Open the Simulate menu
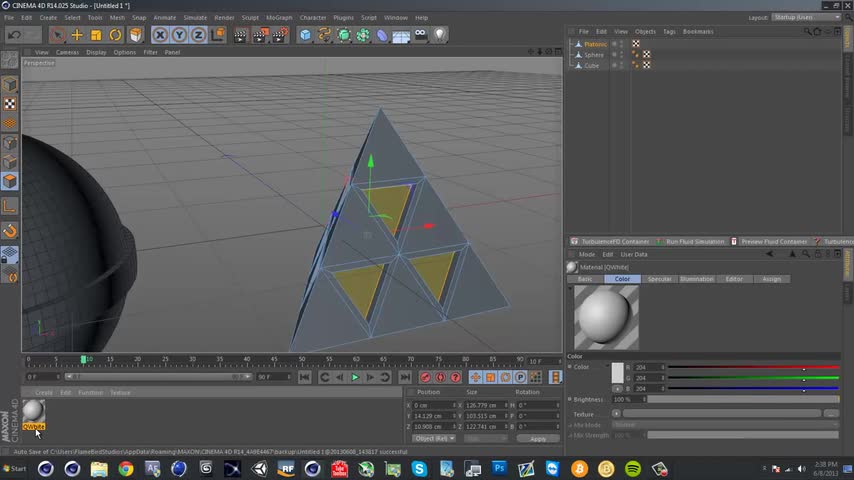 (195, 17)
